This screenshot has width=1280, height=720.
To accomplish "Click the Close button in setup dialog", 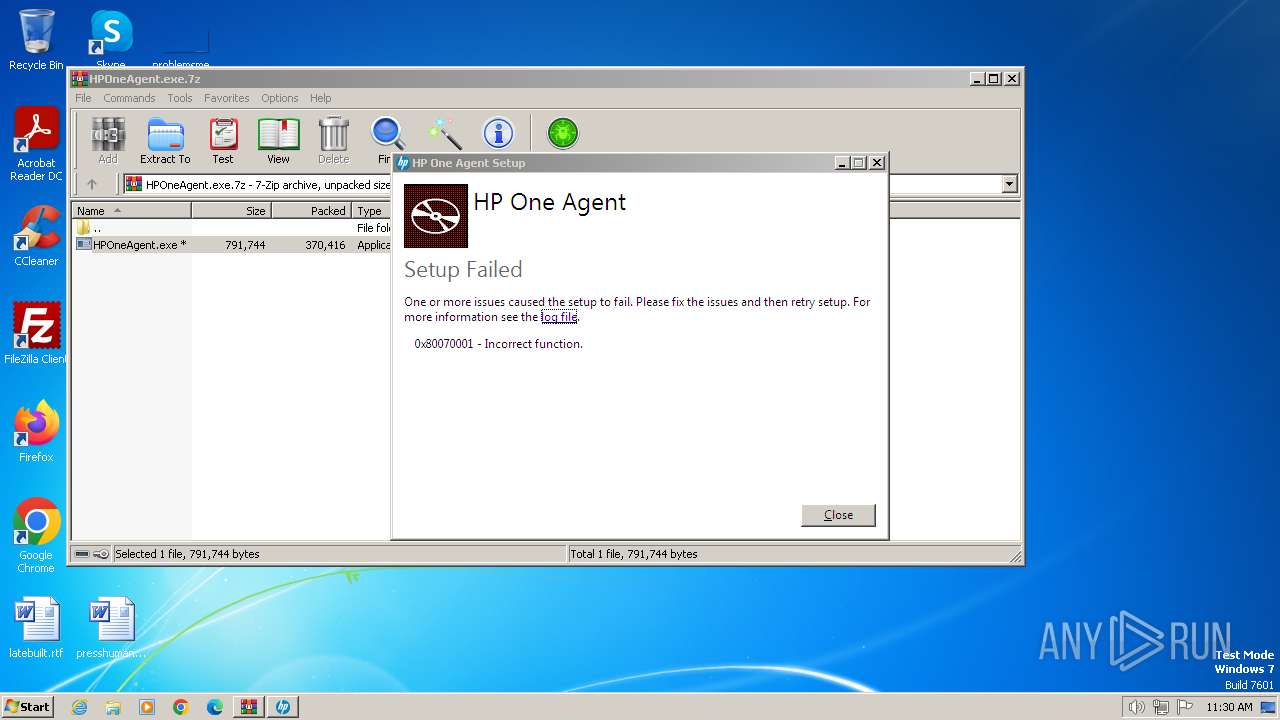I will pyautogui.click(x=838, y=515).
